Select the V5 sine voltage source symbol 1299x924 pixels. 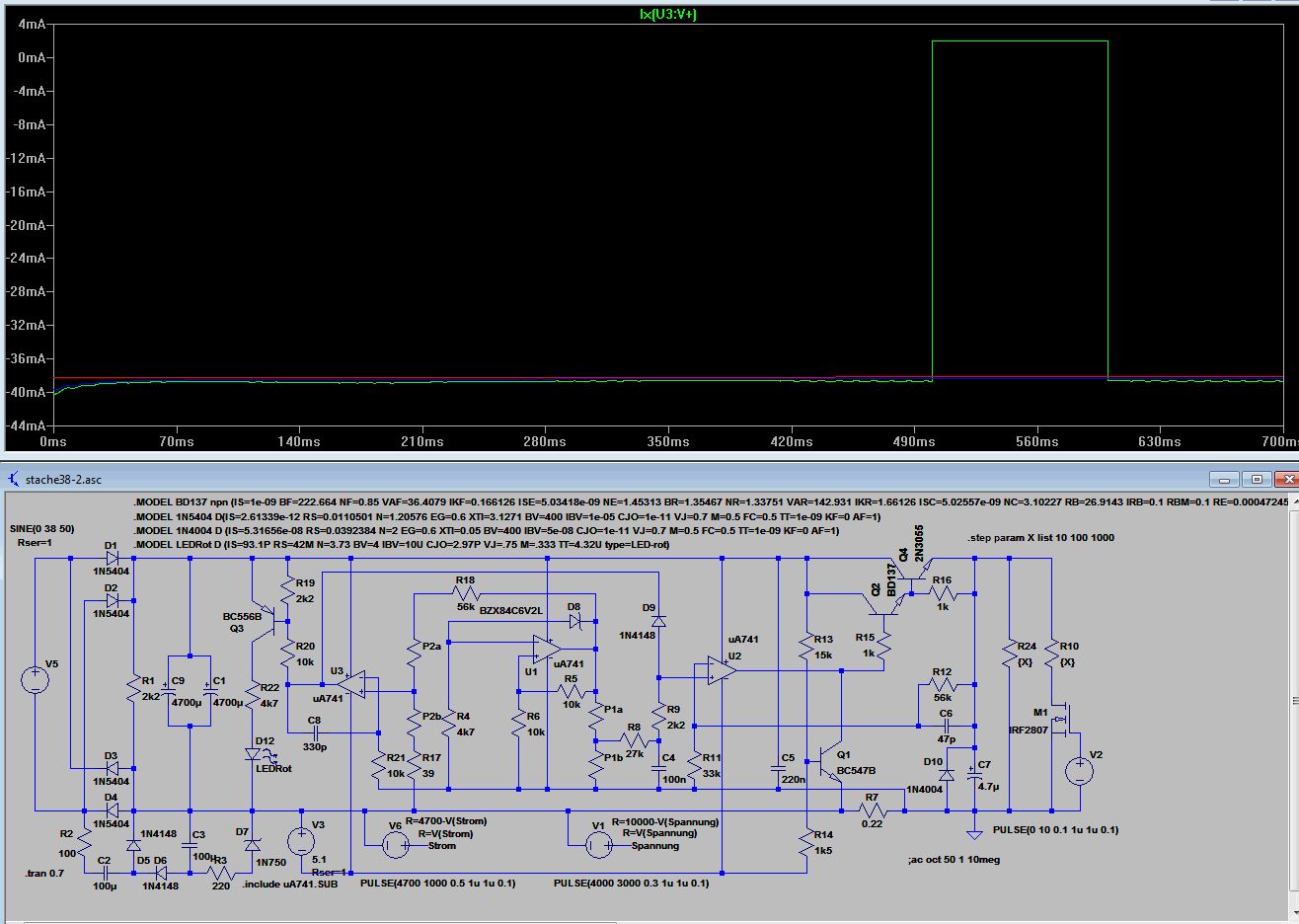36,679
